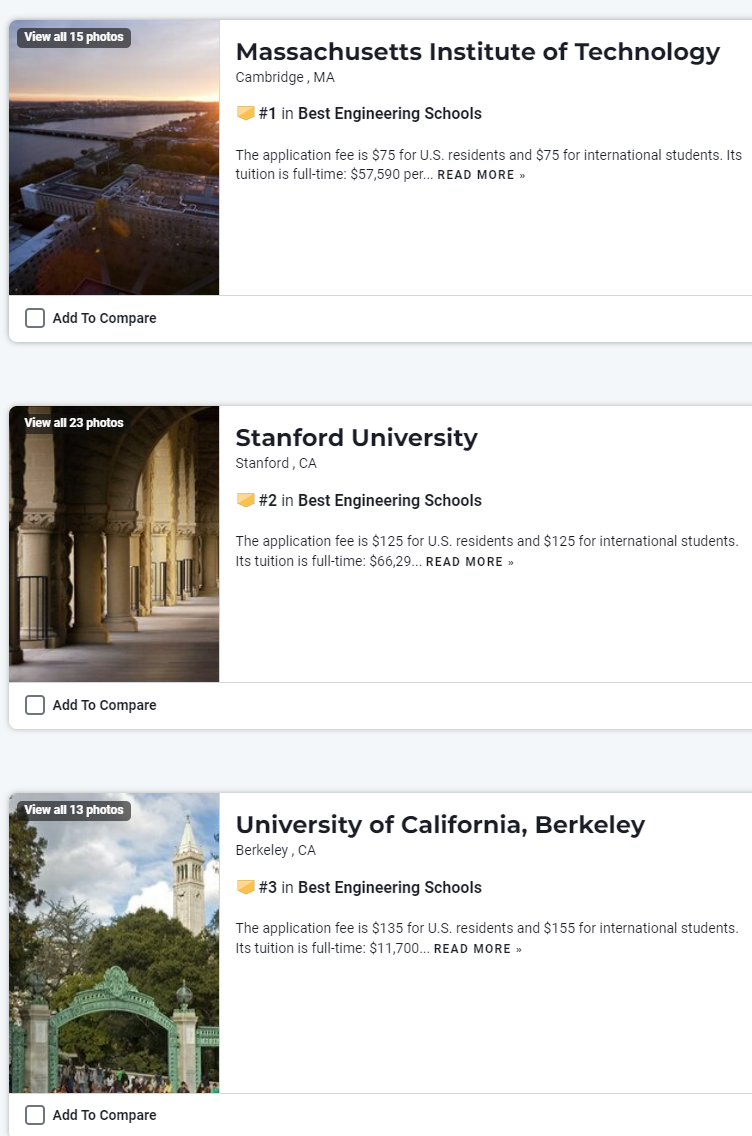Screen dimensions: 752x1136
Task: Enable Add To Compare for UC Berkeley
Action: click(x=35, y=1115)
